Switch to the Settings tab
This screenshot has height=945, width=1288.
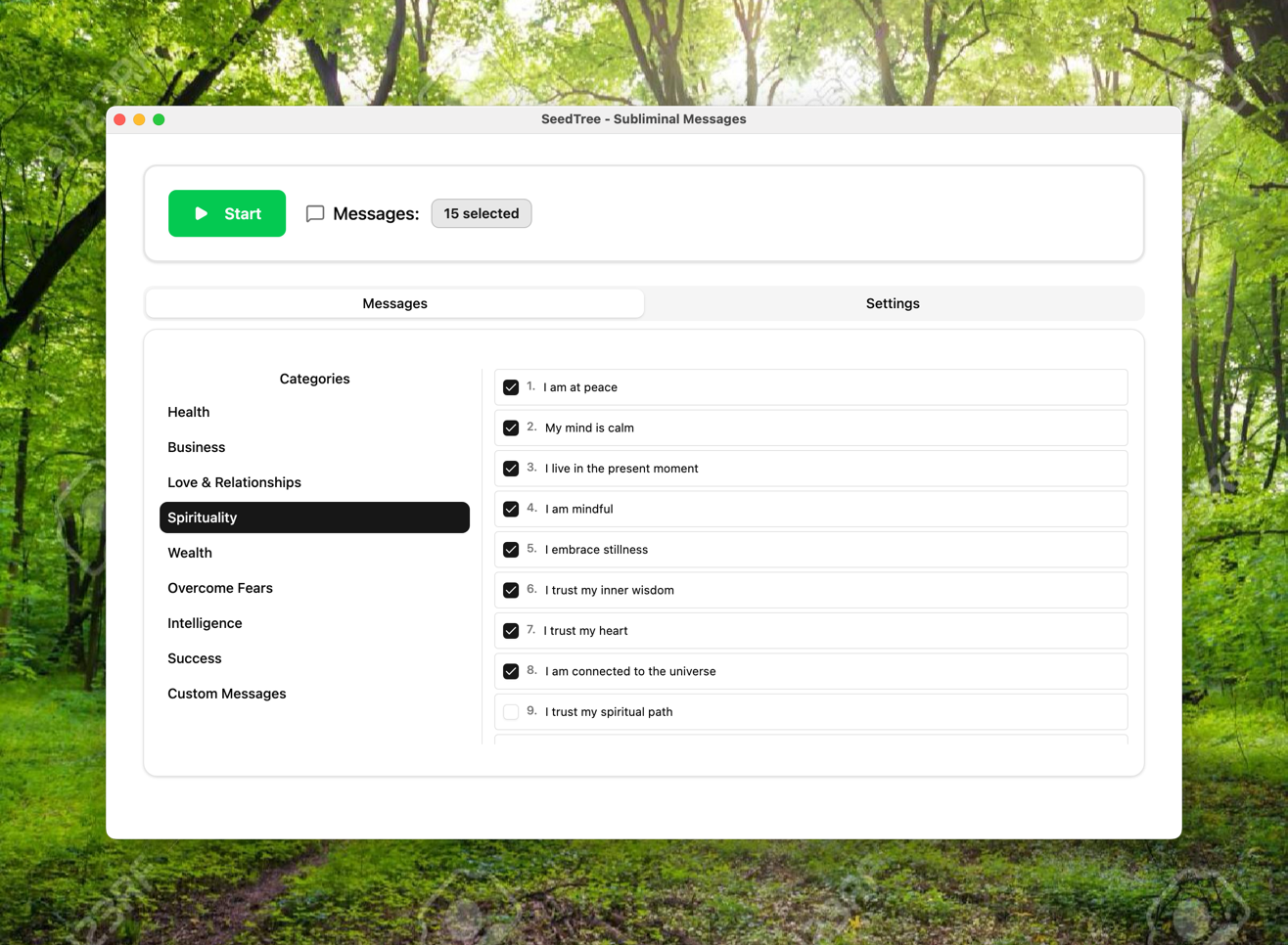[x=892, y=303]
